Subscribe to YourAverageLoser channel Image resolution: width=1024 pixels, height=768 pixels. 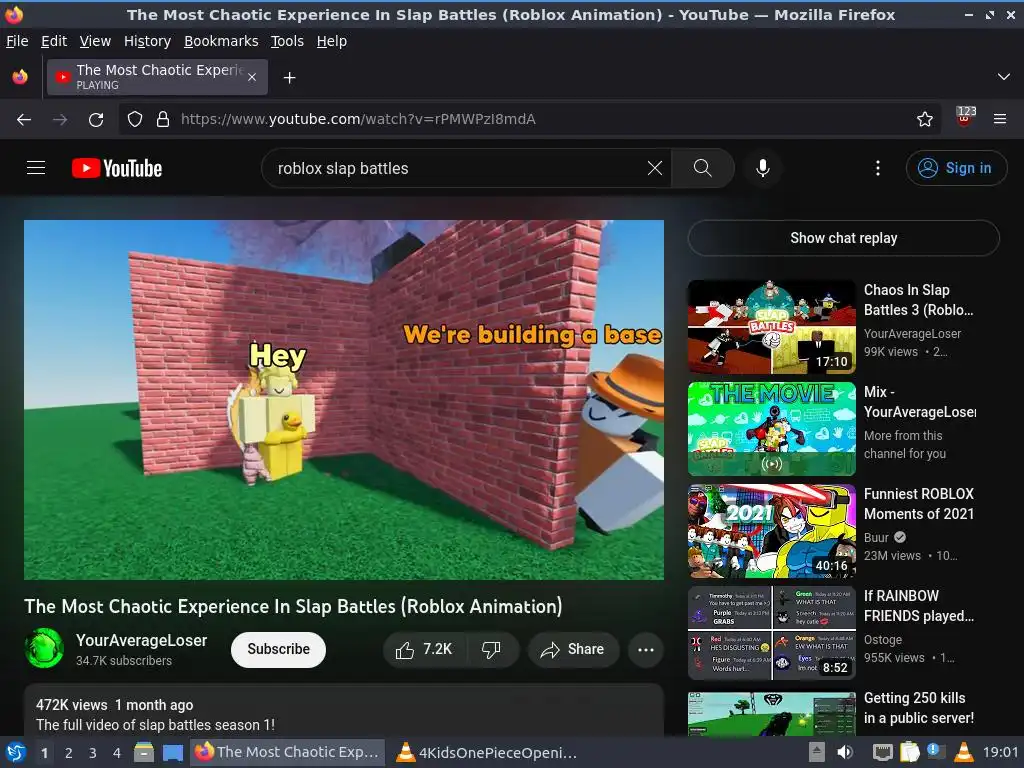click(278, 649)
